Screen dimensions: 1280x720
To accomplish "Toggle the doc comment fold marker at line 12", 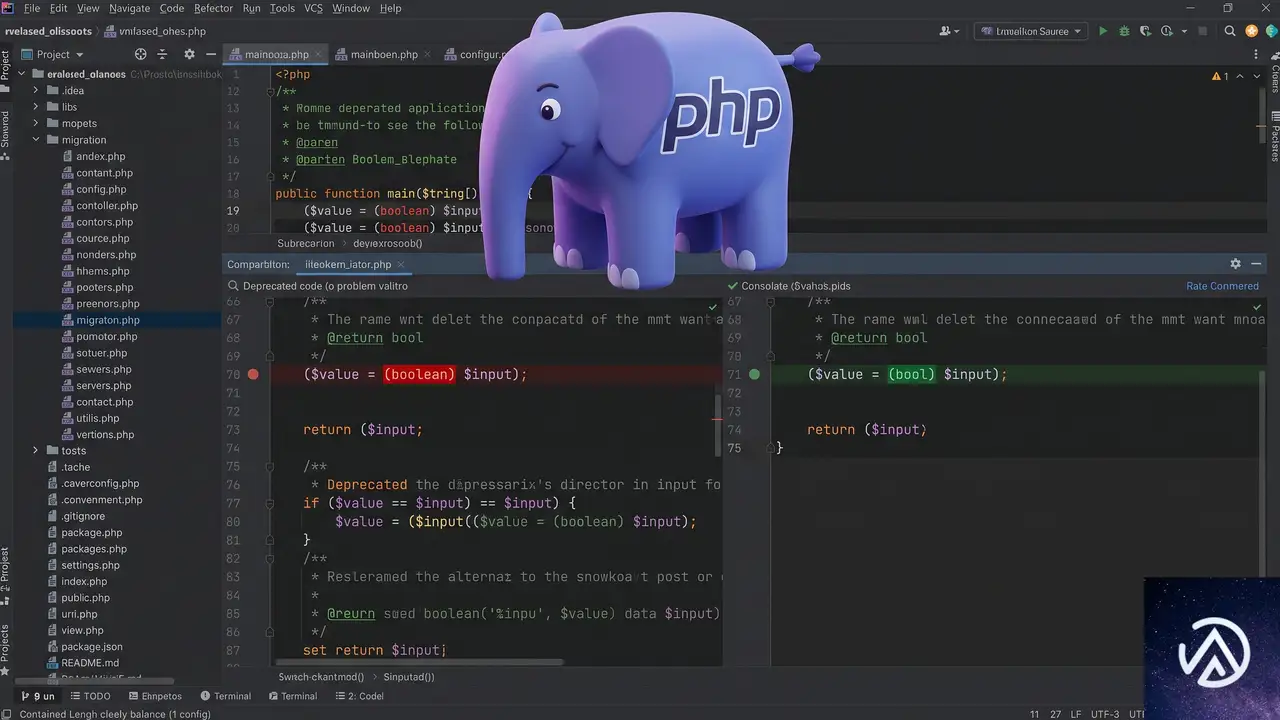I will (x=271, y=92).
